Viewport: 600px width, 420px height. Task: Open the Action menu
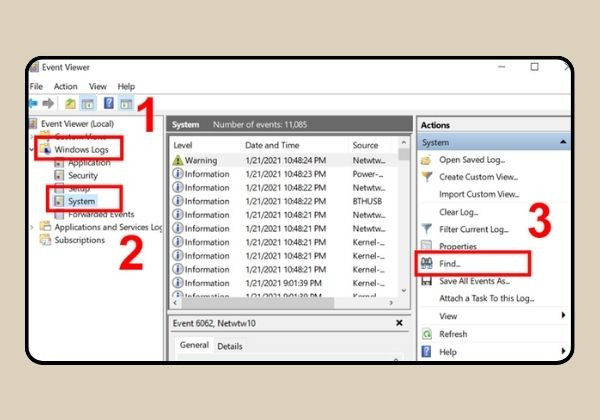tap(65, 86)
